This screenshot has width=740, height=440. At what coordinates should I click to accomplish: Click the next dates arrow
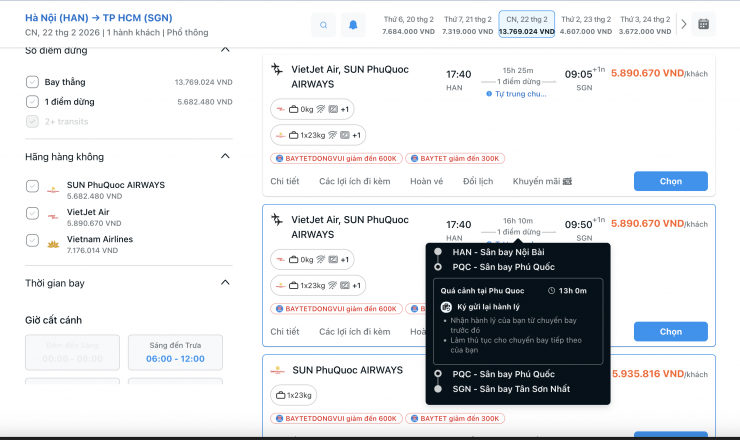pyautogui.click(x=683, y=25)
